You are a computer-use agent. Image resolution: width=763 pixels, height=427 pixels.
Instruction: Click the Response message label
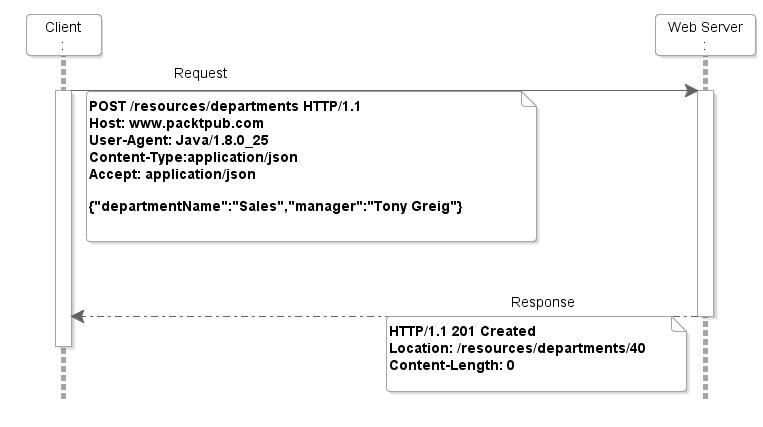tap(542, 302)
